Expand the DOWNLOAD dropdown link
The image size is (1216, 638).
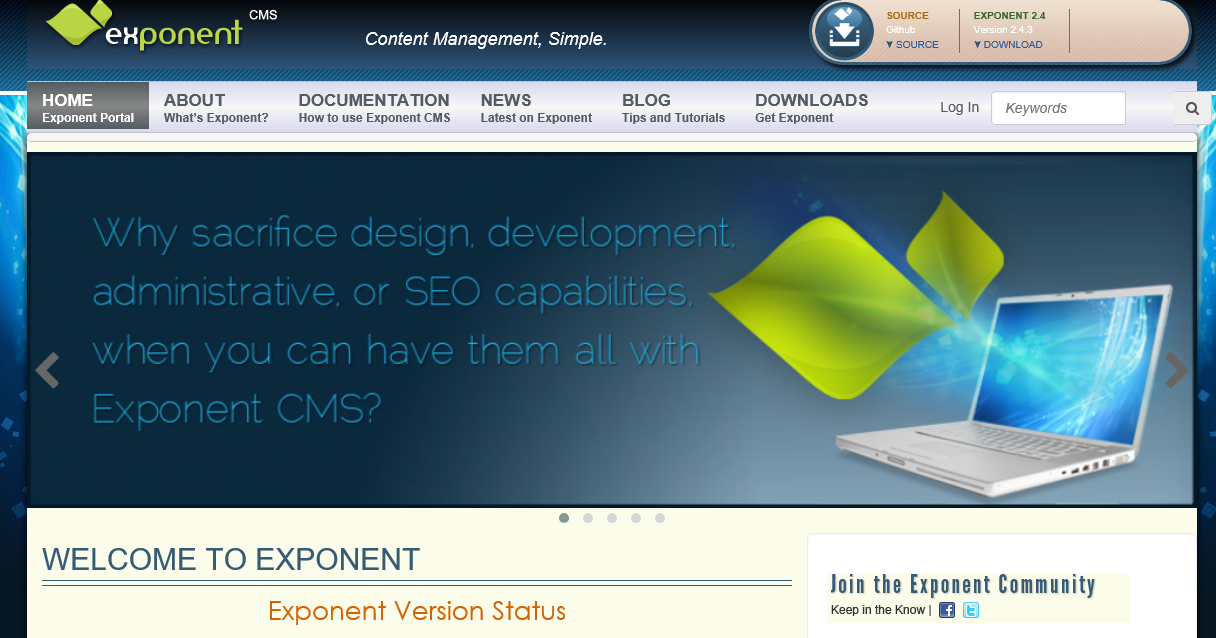tap(1008, 45)
